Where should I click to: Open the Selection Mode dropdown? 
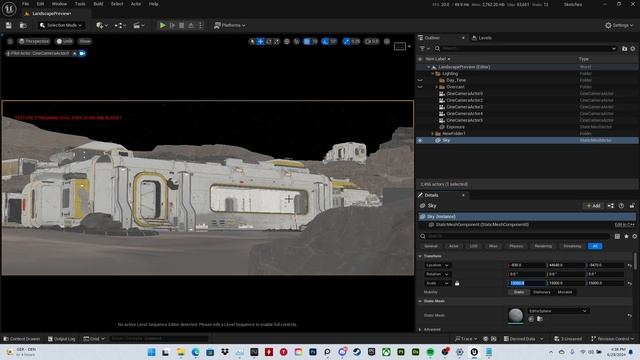(x=60, y=25)
